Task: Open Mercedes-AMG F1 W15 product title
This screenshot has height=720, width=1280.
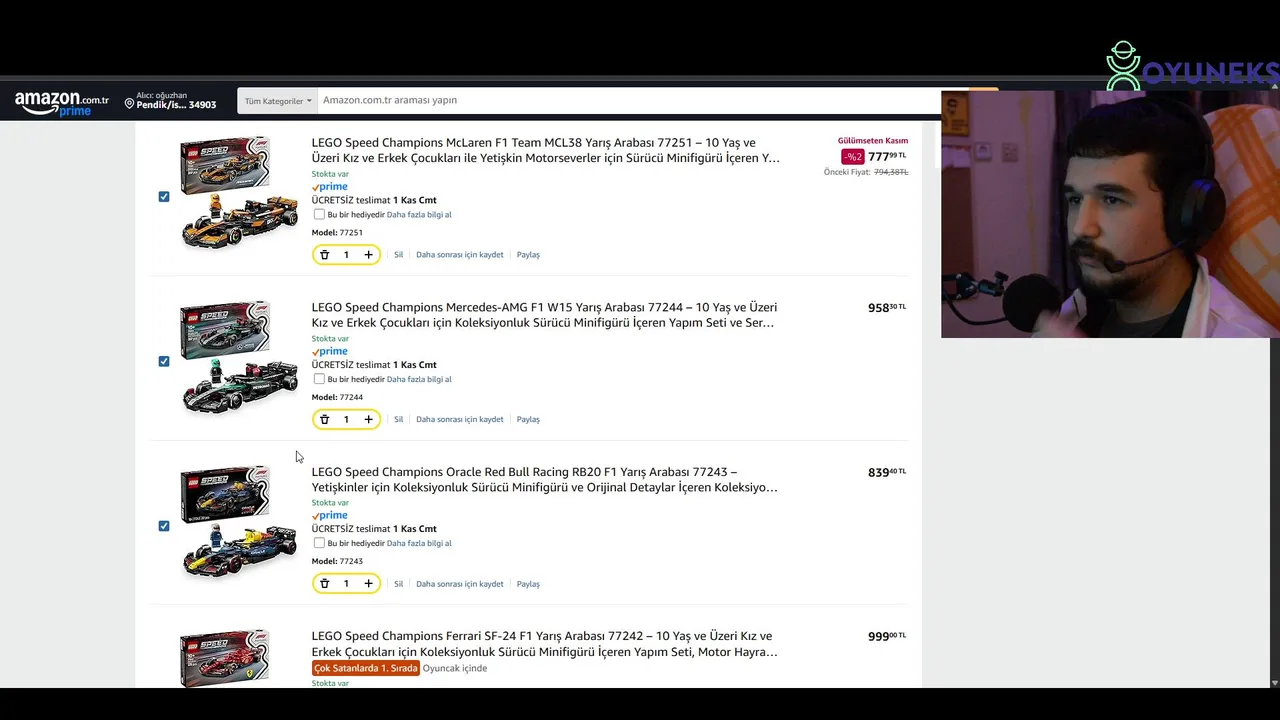Action: 544,315
